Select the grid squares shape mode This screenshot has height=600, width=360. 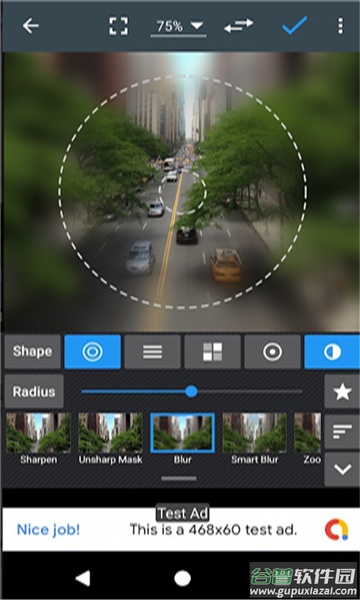point(213,352)
